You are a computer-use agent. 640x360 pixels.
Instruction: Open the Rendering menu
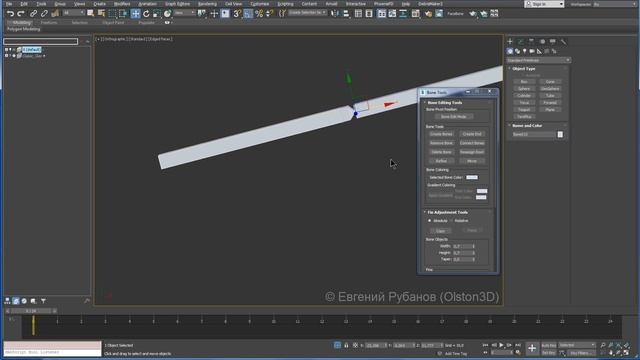click(x=207, y=4)
